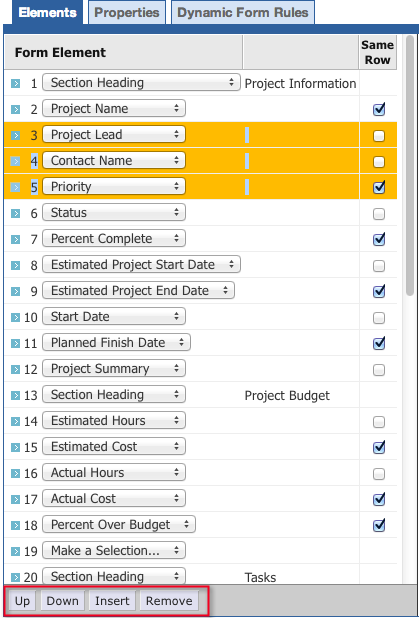419x618 pixels.
Task: Click the arrow icon on Percent Over Budget row
Action: (x=15, y=526)
